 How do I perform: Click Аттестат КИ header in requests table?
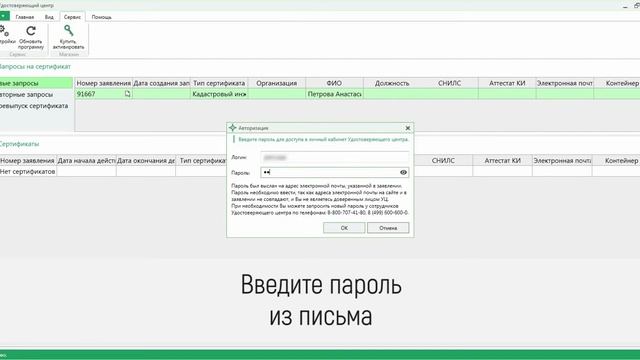point(507,83)
